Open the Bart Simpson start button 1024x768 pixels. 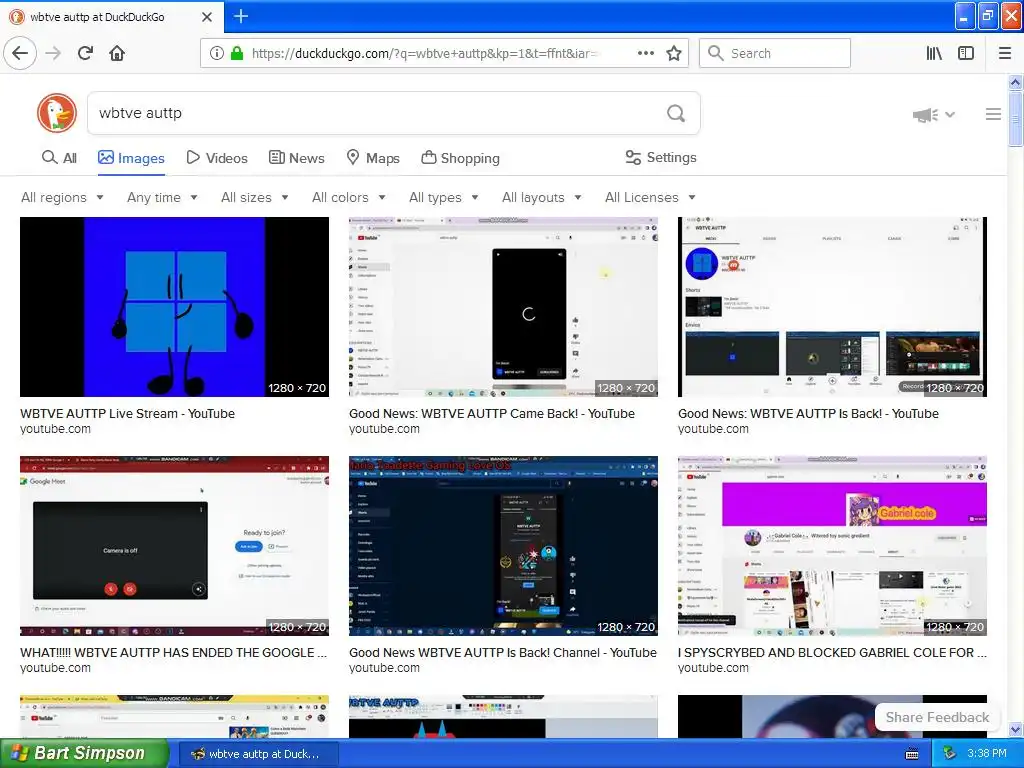[x=84, y=753]
